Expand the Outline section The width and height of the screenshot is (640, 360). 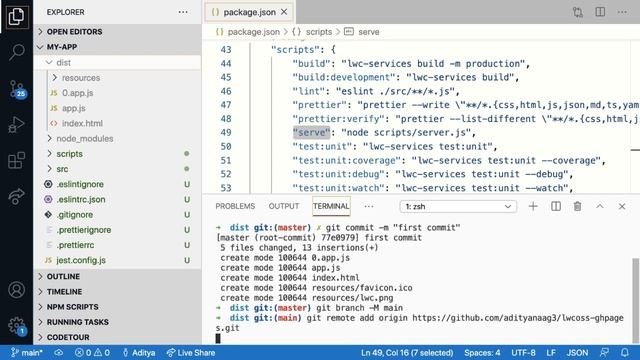[117, 276]
